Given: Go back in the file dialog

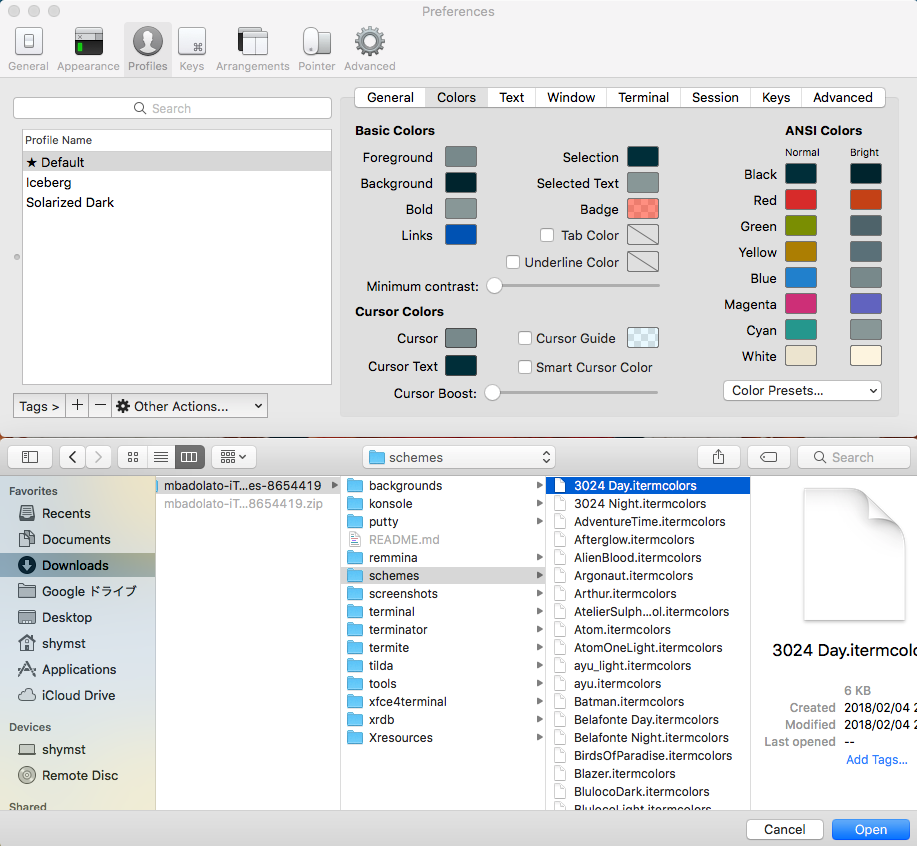Looking at the screenshot, I should pos(73,457).
